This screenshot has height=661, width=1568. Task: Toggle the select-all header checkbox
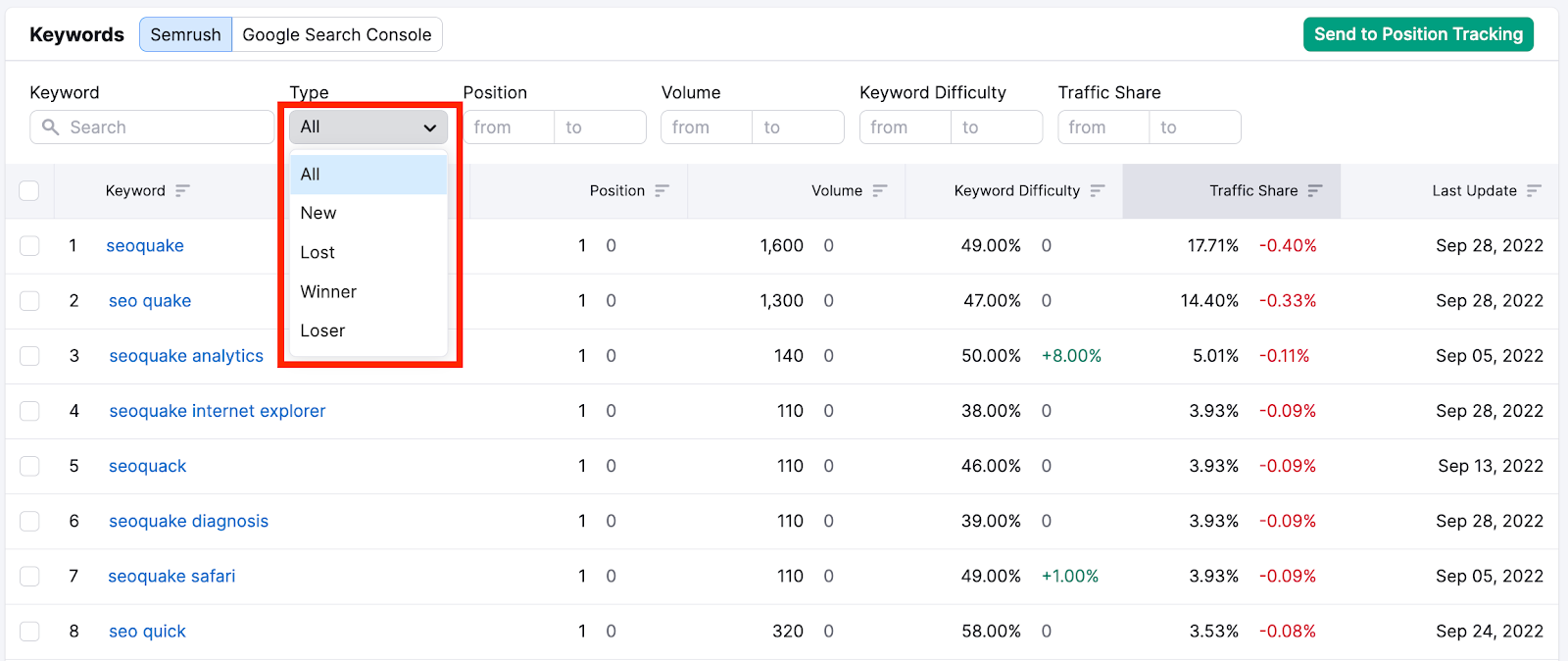29,190
